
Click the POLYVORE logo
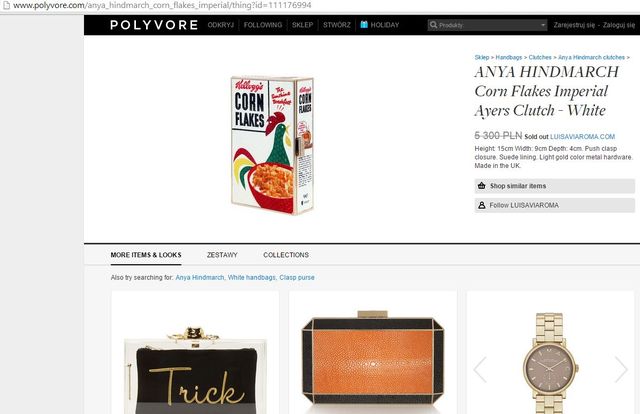154,25
